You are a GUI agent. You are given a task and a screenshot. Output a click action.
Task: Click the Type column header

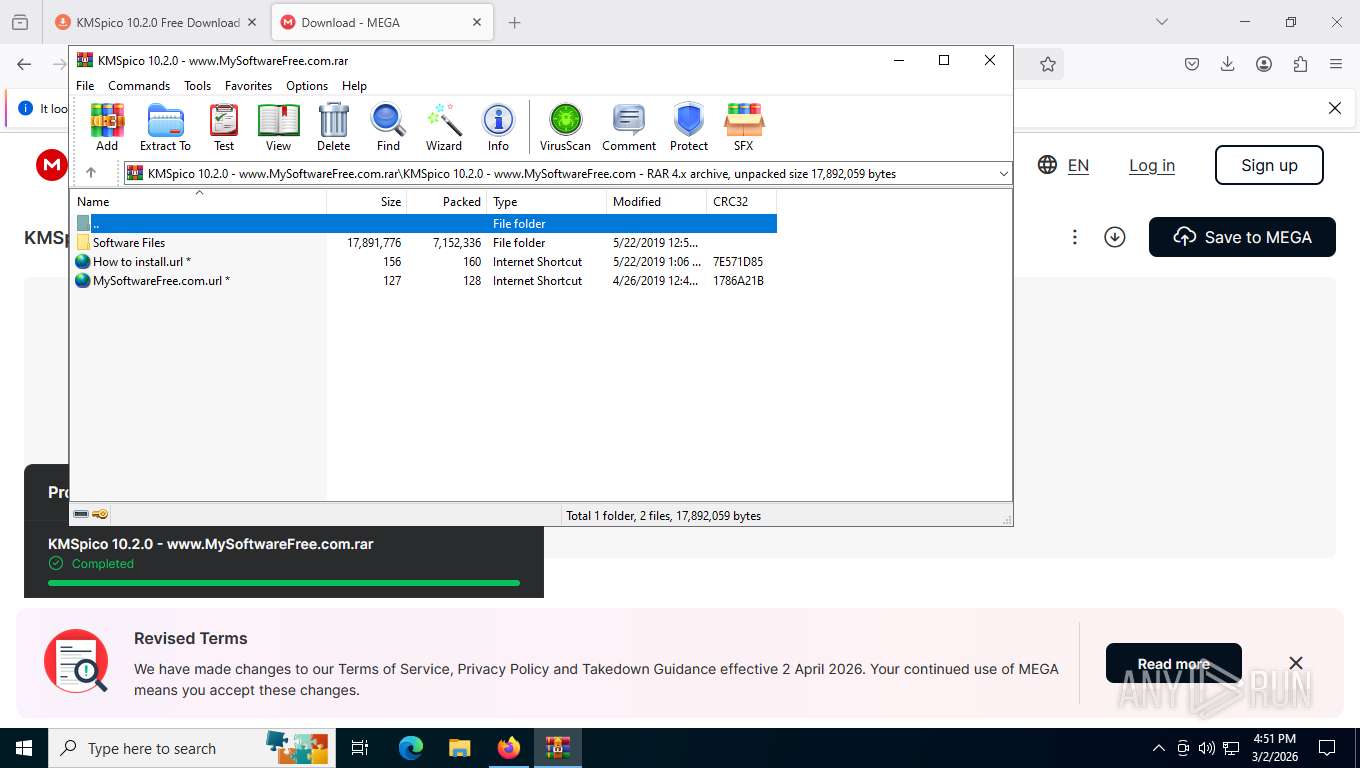pyautogui.click(x=547, y=201)
